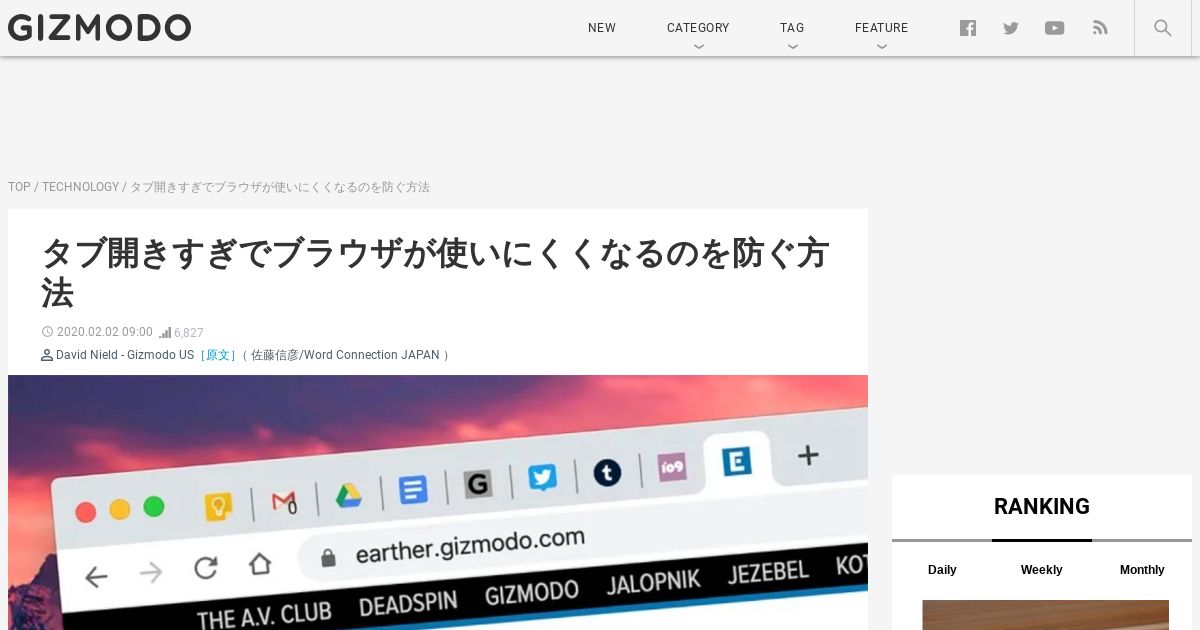Switch to the Monthly ranking tab

[x=1142, y=570]
